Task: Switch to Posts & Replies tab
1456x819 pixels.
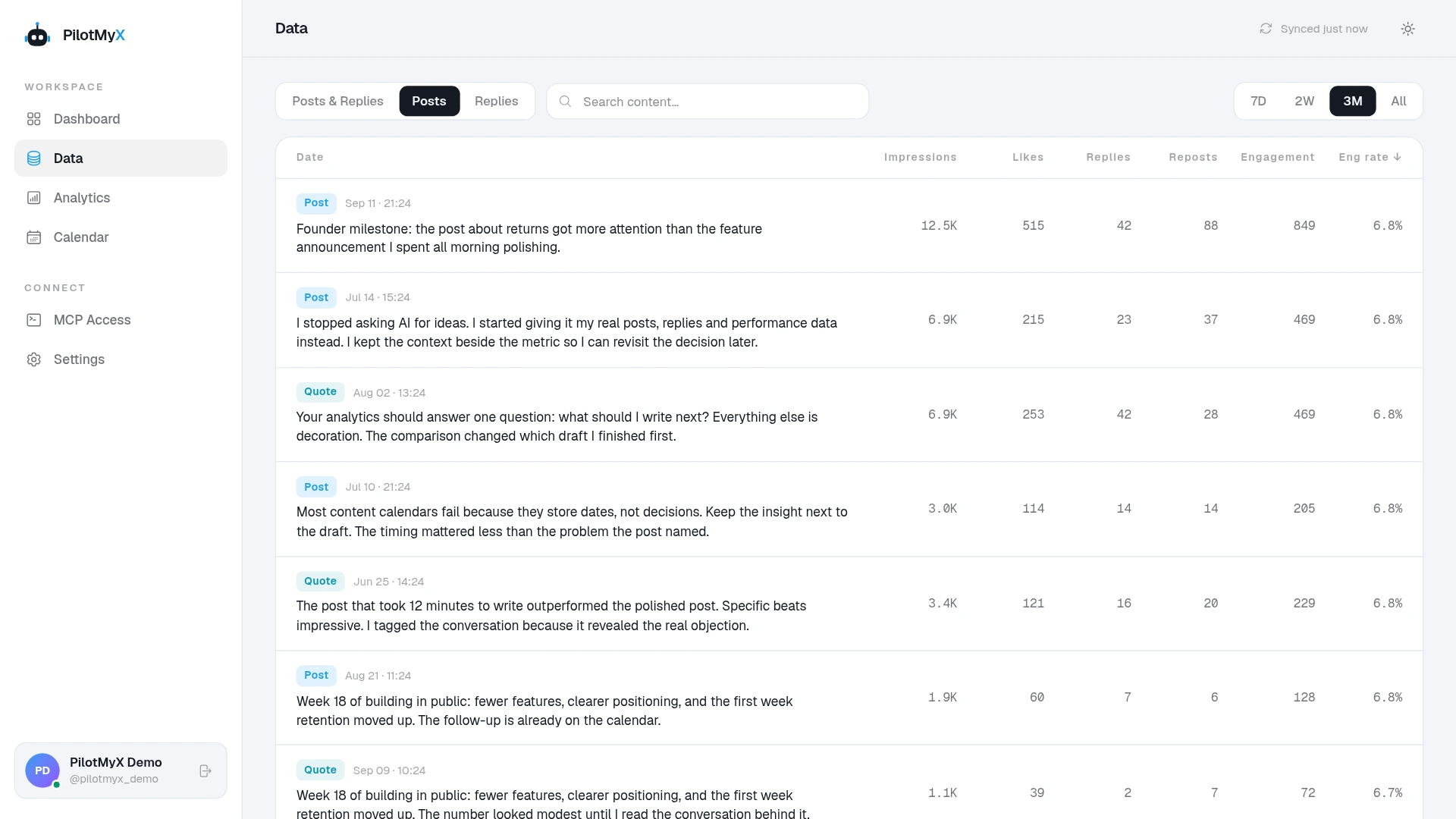Action: (x=338, y=102)
